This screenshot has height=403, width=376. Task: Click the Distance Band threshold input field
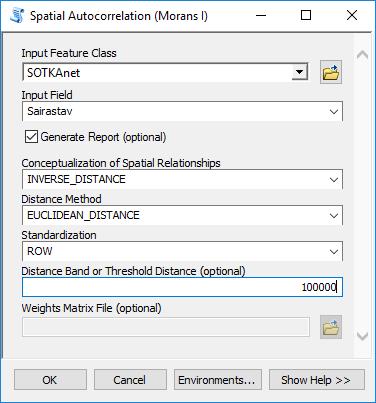[182, 287]
